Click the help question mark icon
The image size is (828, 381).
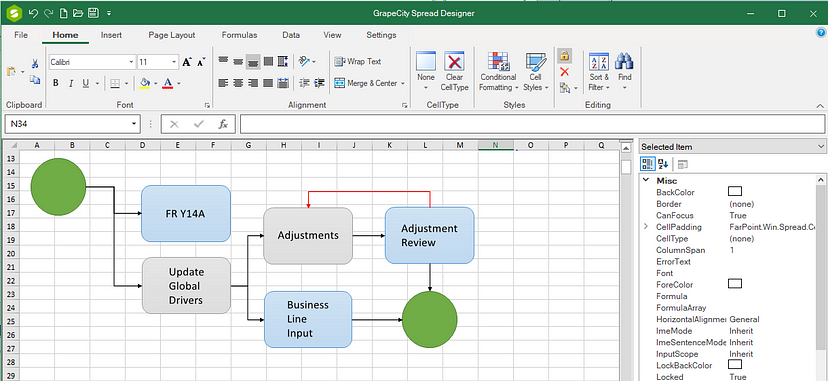pos(821,33)
